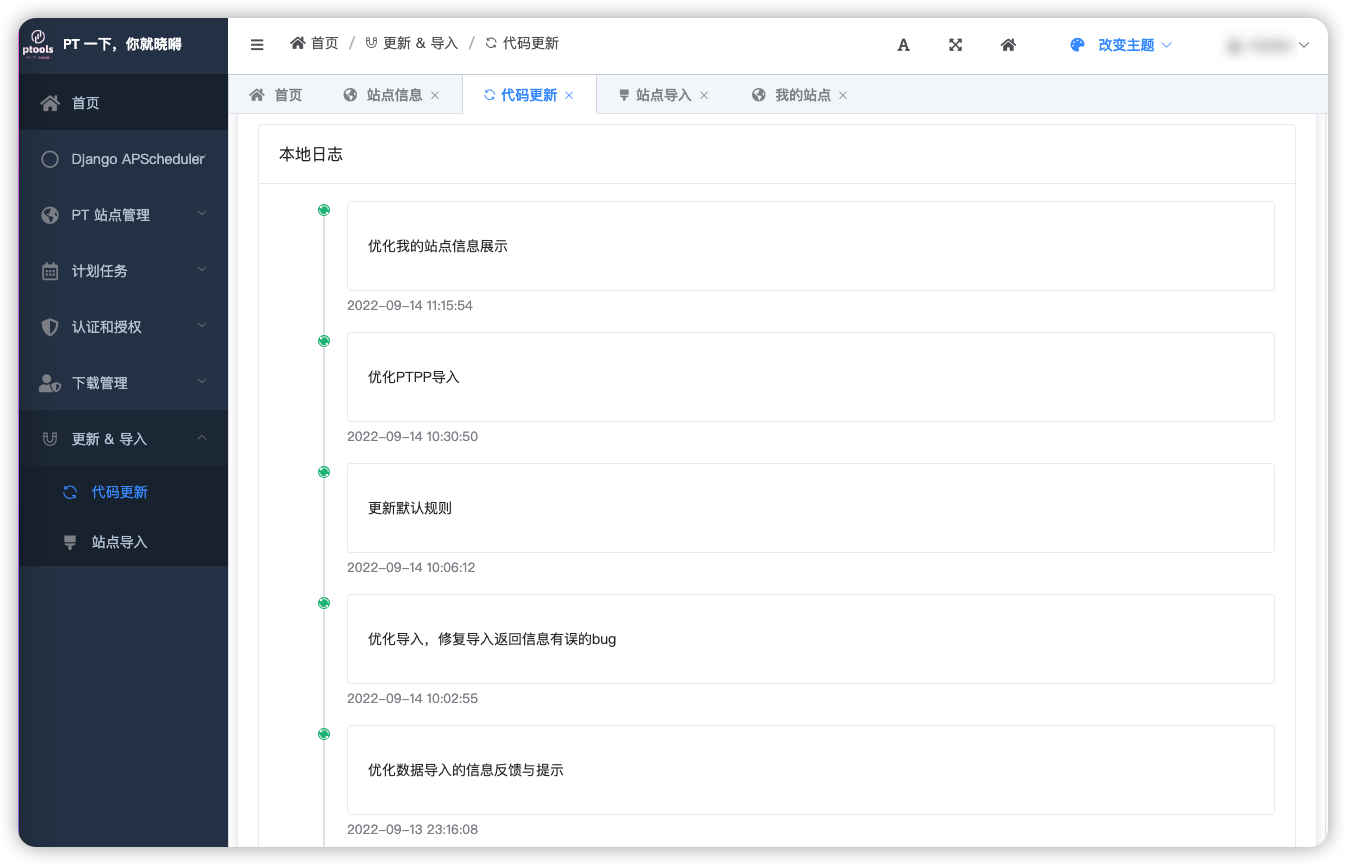Click the green timeline dot for 更新默认规则
Screen dimensions: 1346x865
(324, 472)
